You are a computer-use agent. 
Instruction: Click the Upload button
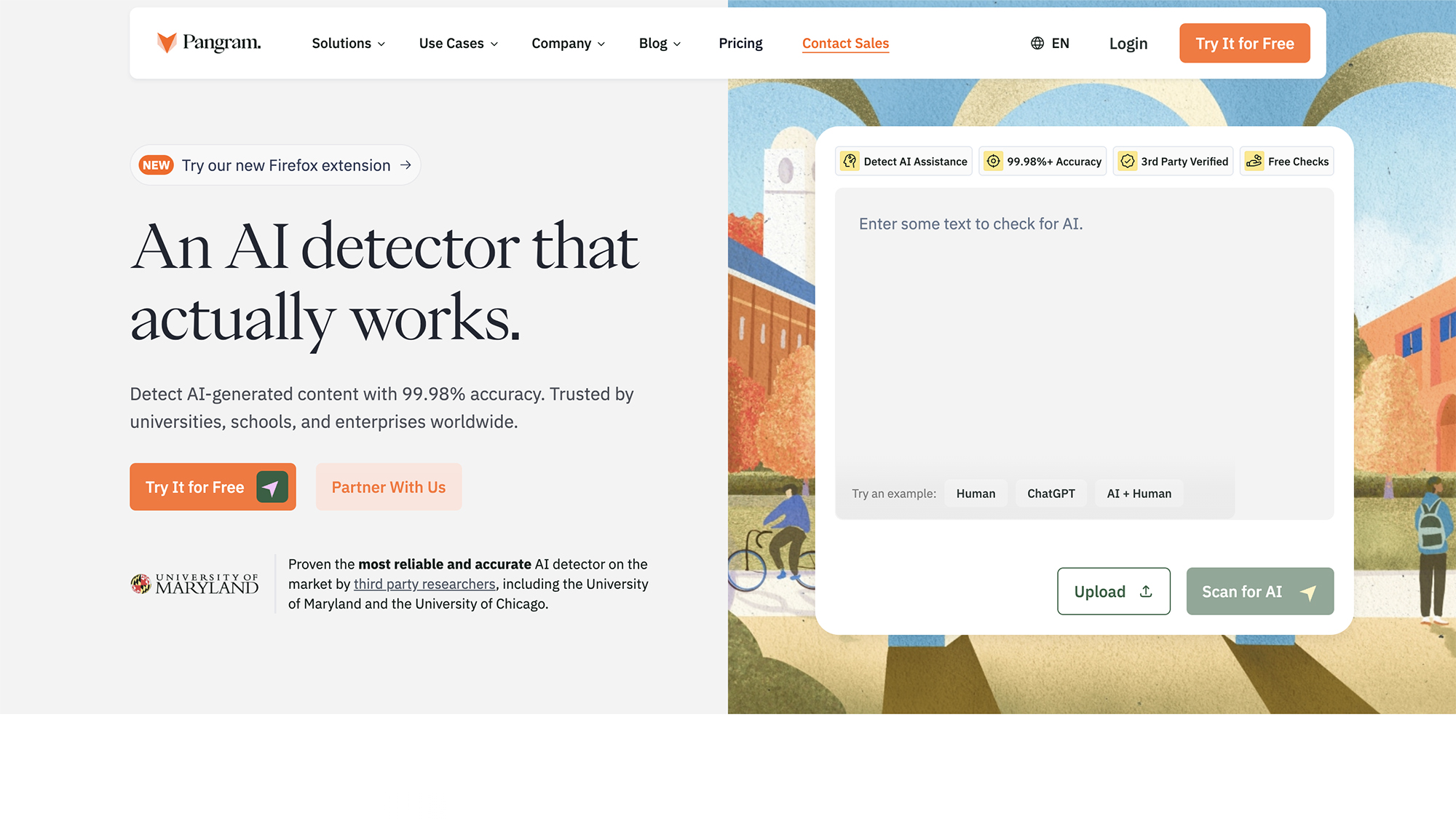click(1114, 591)
